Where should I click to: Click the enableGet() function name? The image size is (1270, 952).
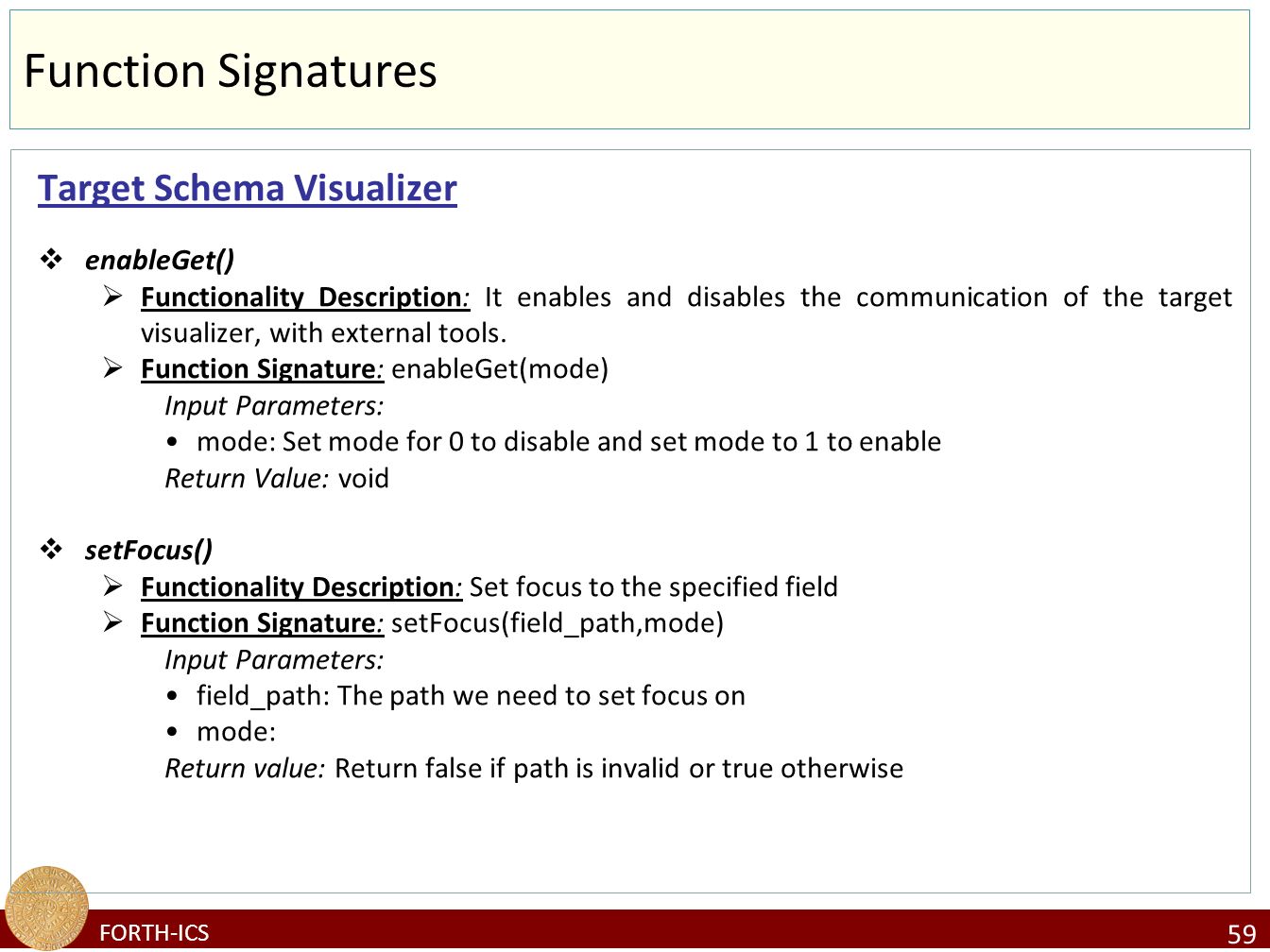(x=160, y=259)
